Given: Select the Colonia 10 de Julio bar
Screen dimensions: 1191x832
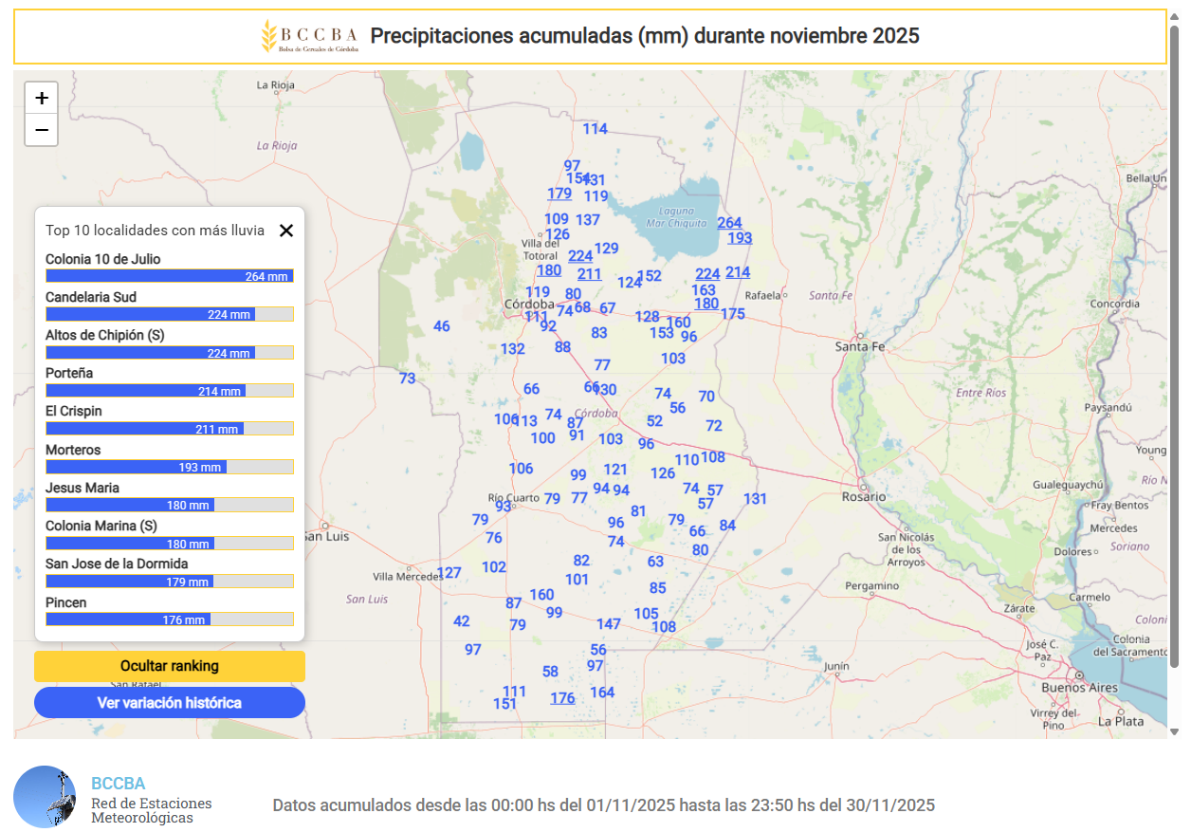Looking at the screenshot, I should (169, 276).
